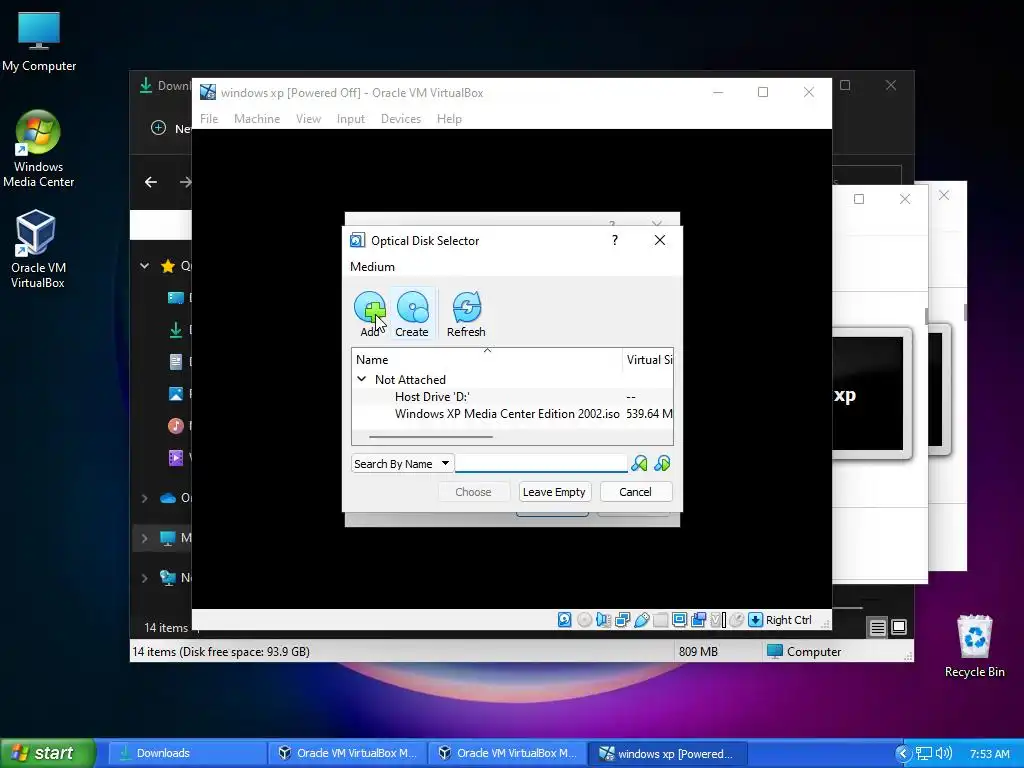Find previous matching medium icon
The width and height of the screenshot is (1024, 768).
pyautogui.click(x=639, y=464)
